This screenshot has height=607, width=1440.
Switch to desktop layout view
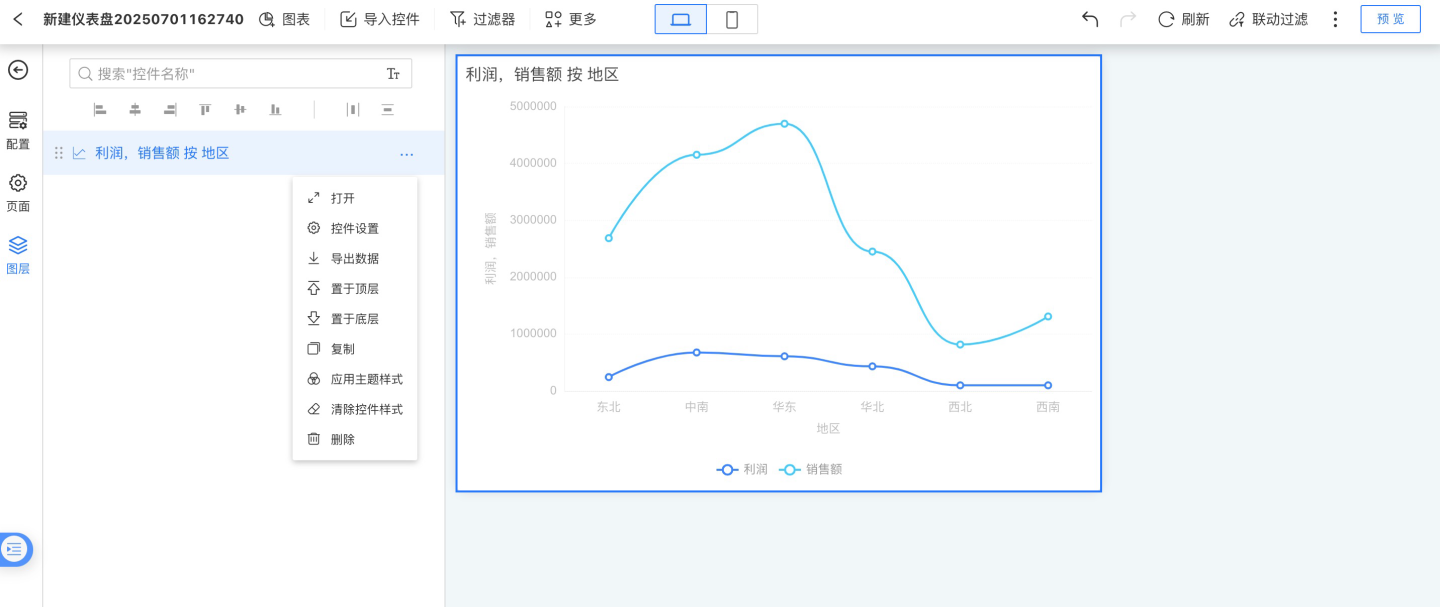click(x=681, y=19)
